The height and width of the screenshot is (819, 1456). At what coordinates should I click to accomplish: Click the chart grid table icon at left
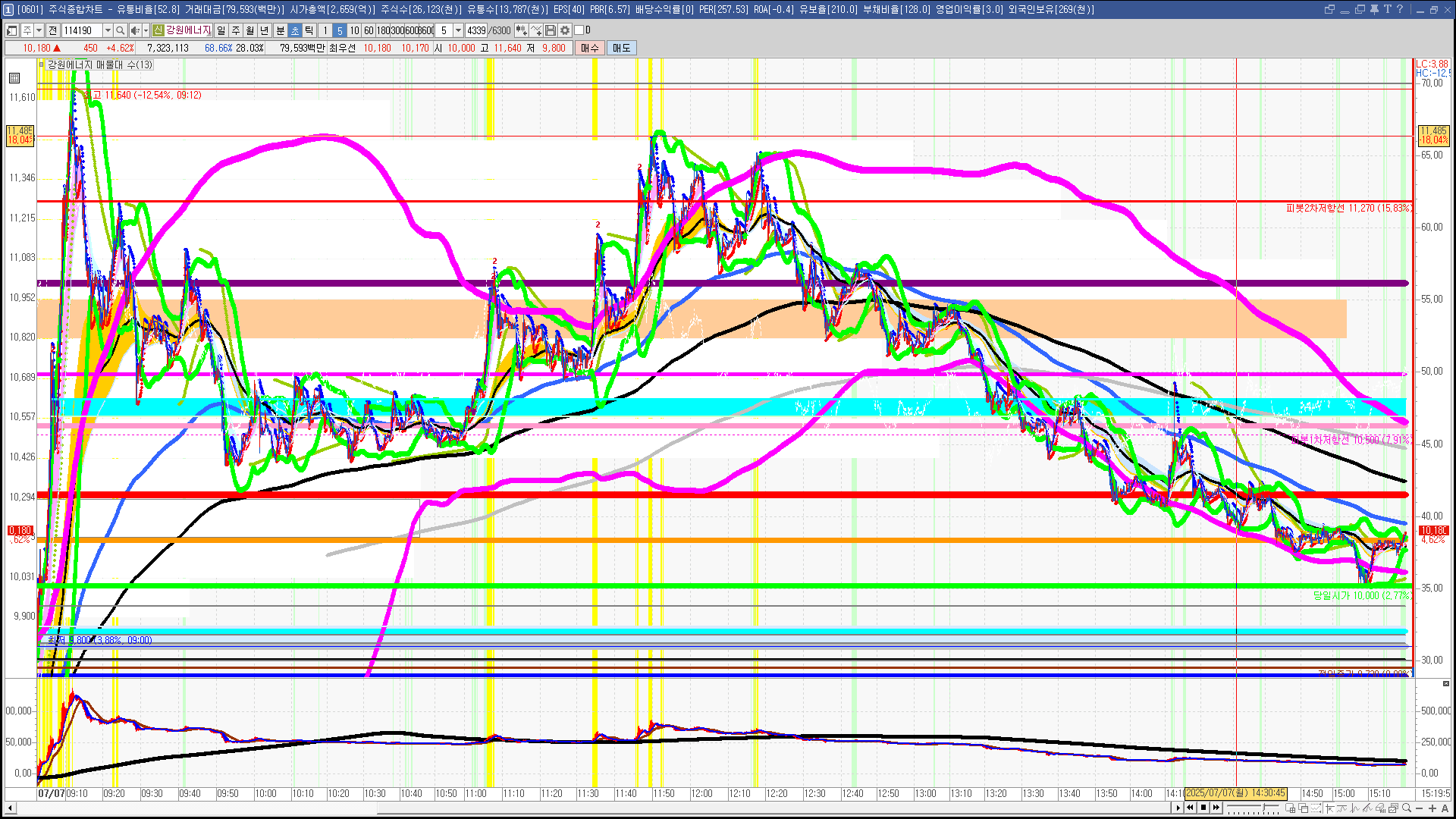pyautogui.click(x=14, y=78)
